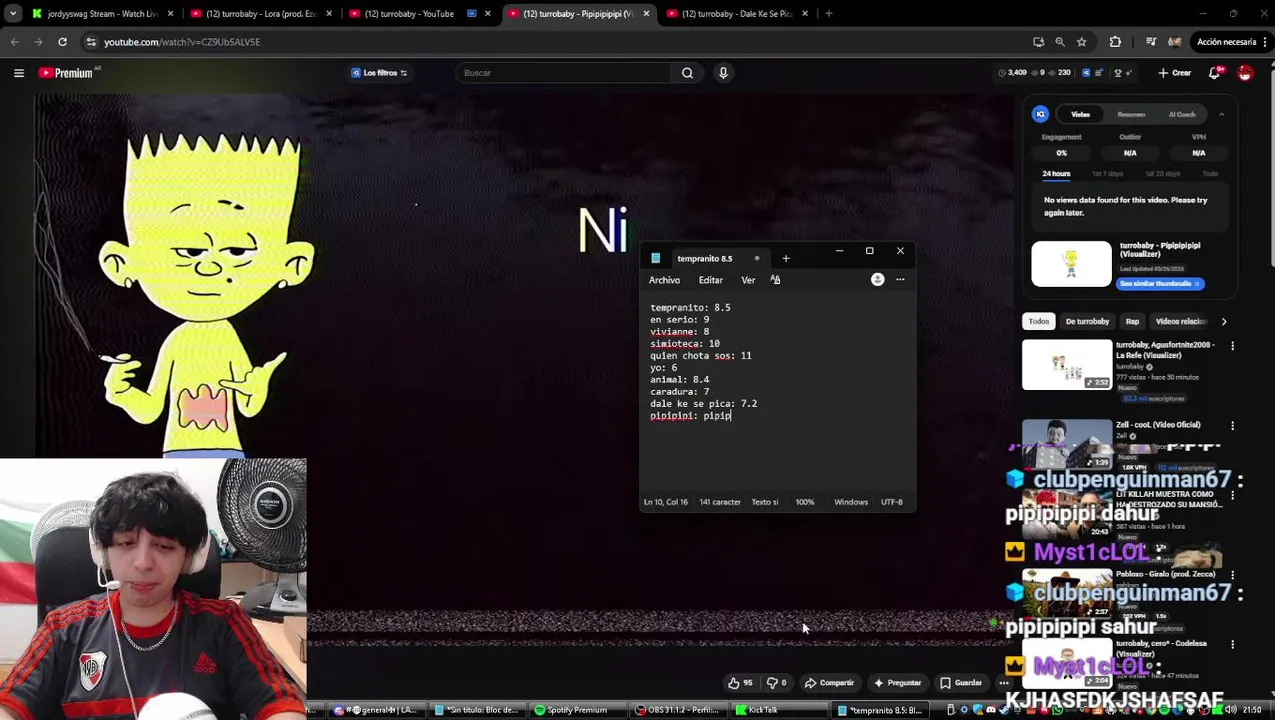Open Notepad encoding UTF-8 selector

pos(892,502)
